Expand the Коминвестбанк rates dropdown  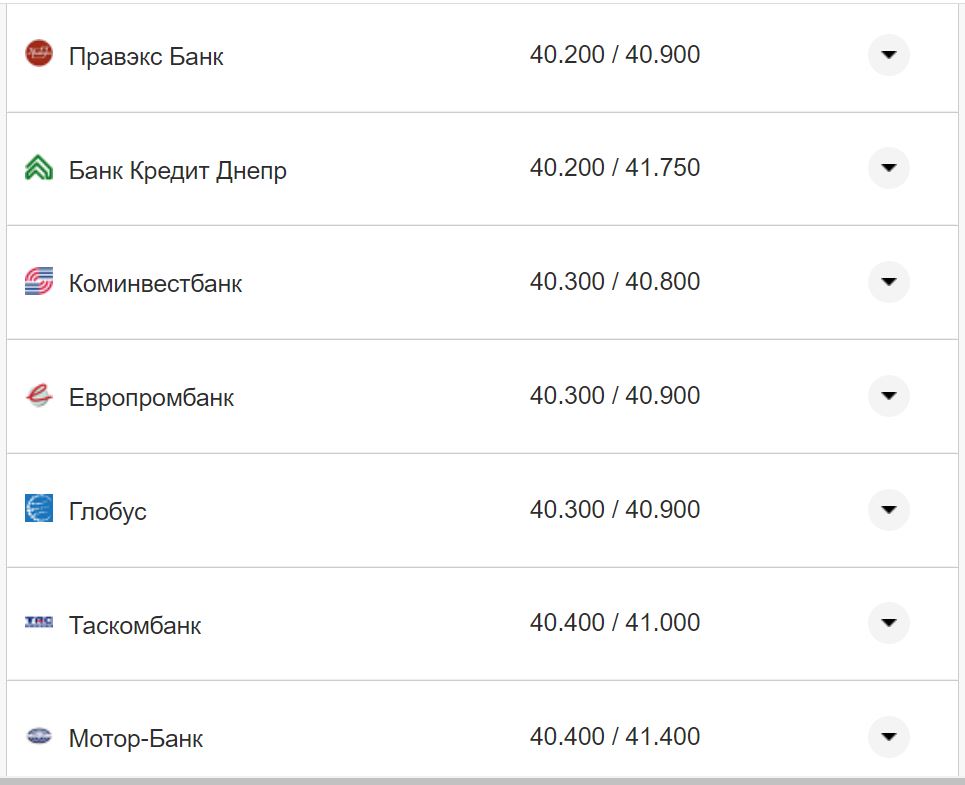pyautogui.click(x=888, y=282)
